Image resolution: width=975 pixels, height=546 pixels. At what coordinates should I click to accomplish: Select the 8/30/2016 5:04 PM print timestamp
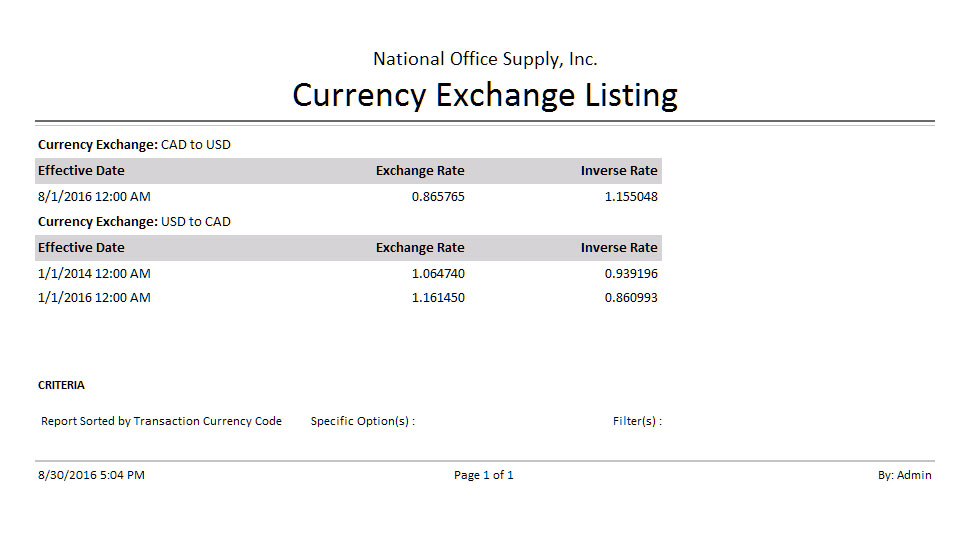91,475
